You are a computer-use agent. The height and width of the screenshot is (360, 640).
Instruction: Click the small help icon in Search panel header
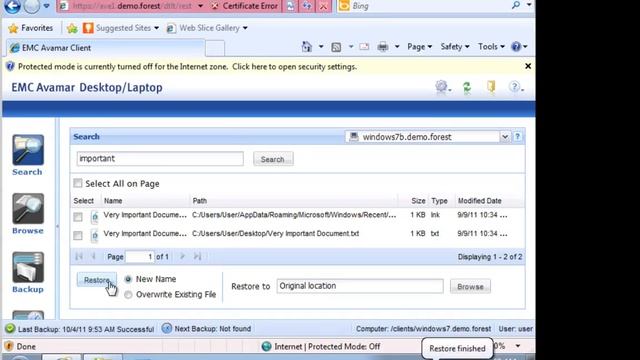tap(517, 137)
